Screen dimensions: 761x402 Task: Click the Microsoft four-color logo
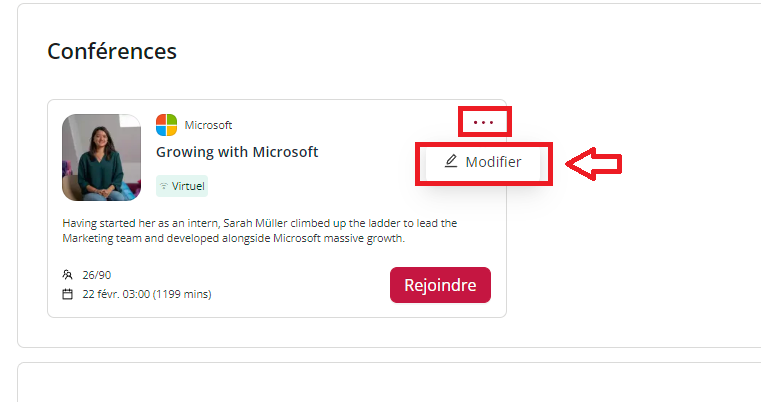click(166, 125)
